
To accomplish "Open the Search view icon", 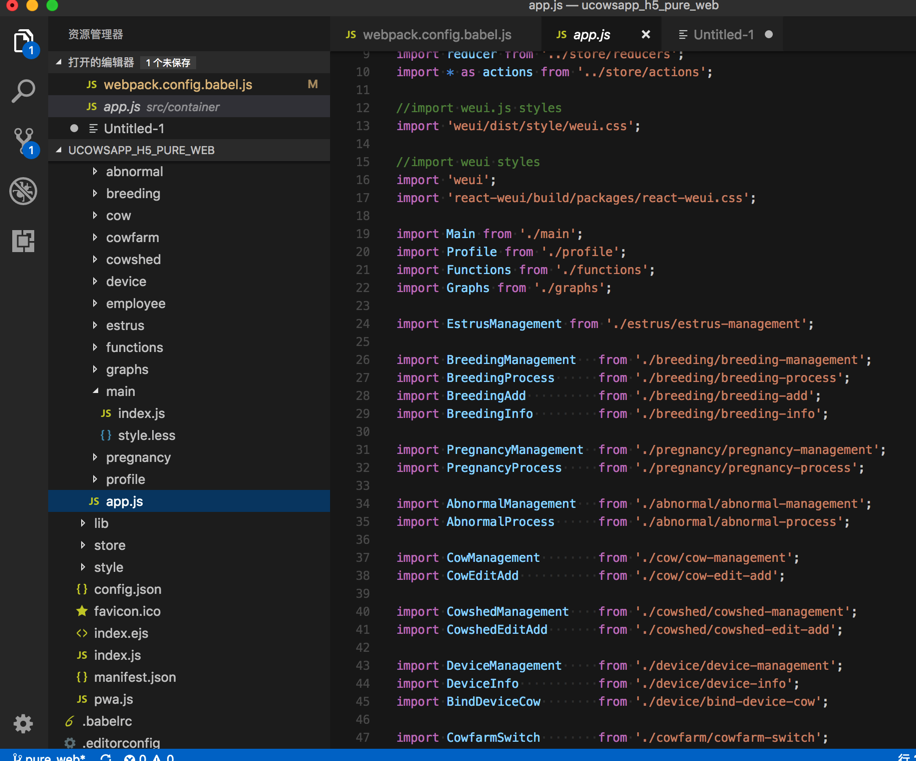I will click(x=23, y=91).
